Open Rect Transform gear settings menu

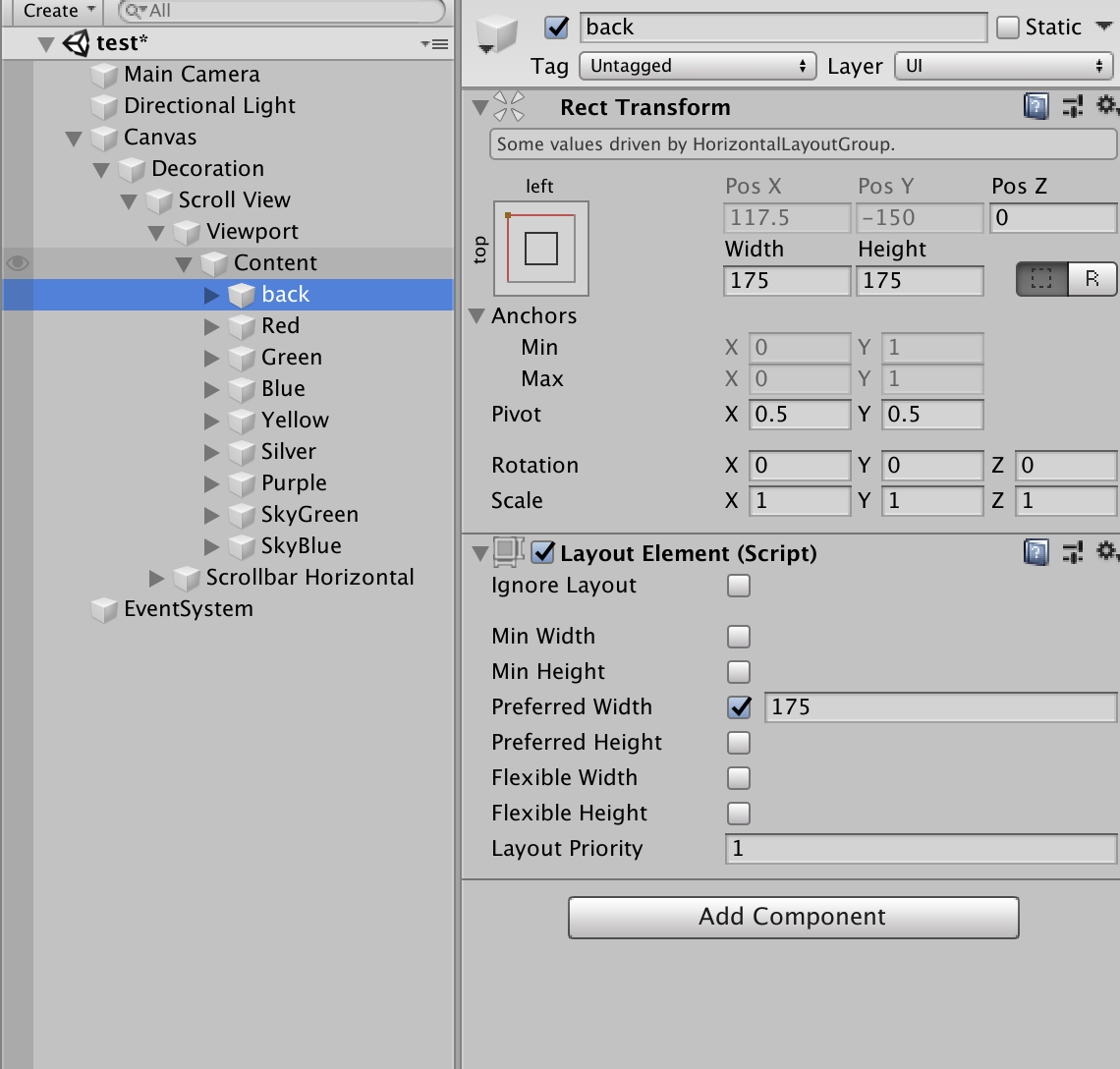(1106, 106)
